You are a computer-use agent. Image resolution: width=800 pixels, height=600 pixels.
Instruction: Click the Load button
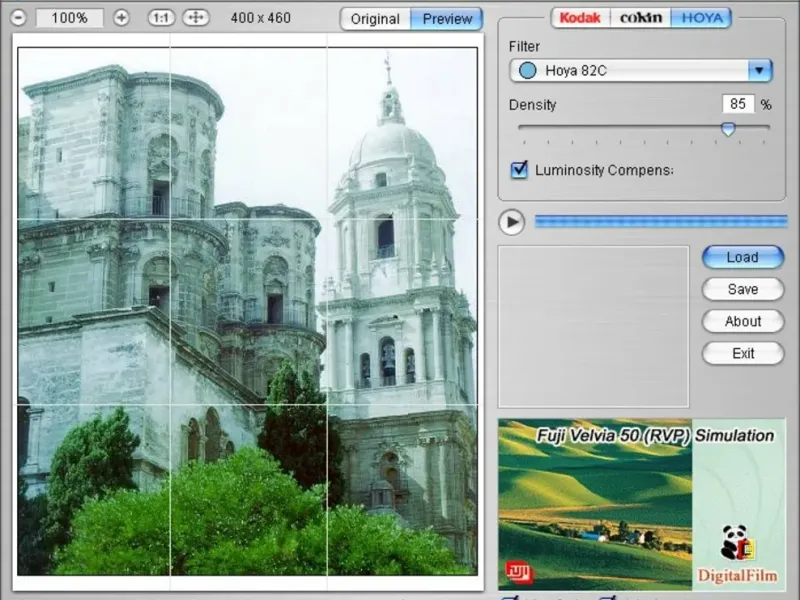(x=742, y=257)
